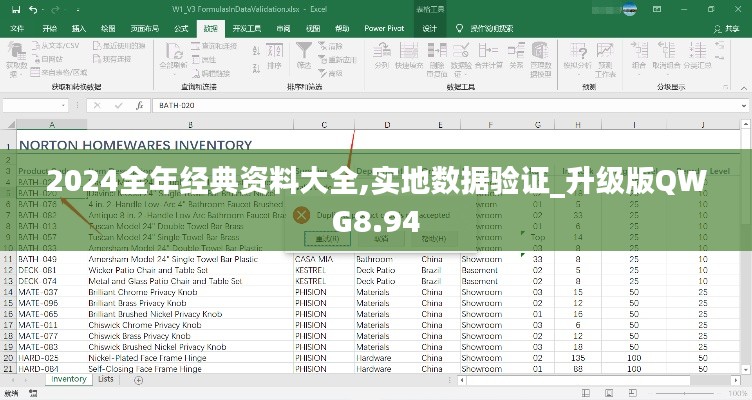
Task: Open the File tab
Action: click(x=17, y=28)
